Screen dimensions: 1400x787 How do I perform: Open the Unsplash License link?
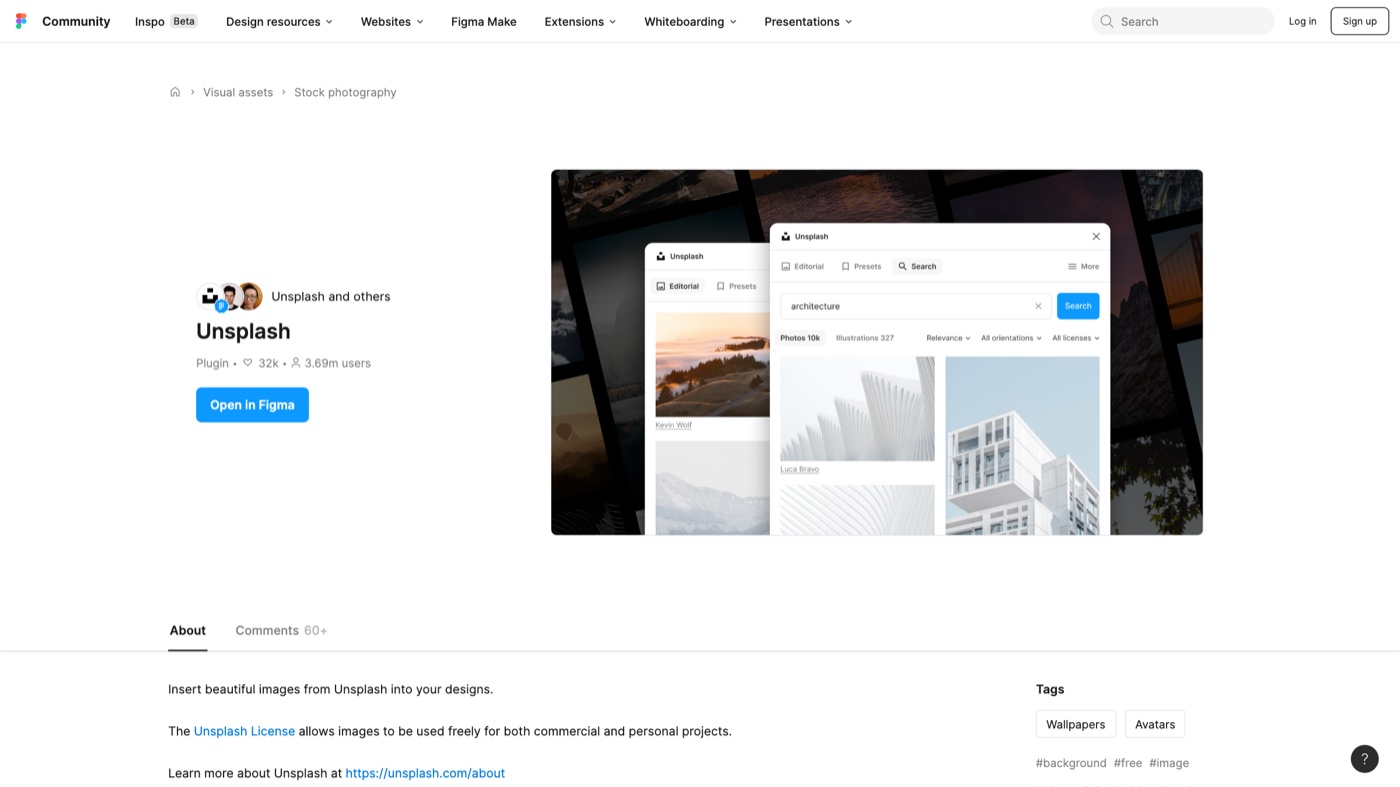(244, 731)
